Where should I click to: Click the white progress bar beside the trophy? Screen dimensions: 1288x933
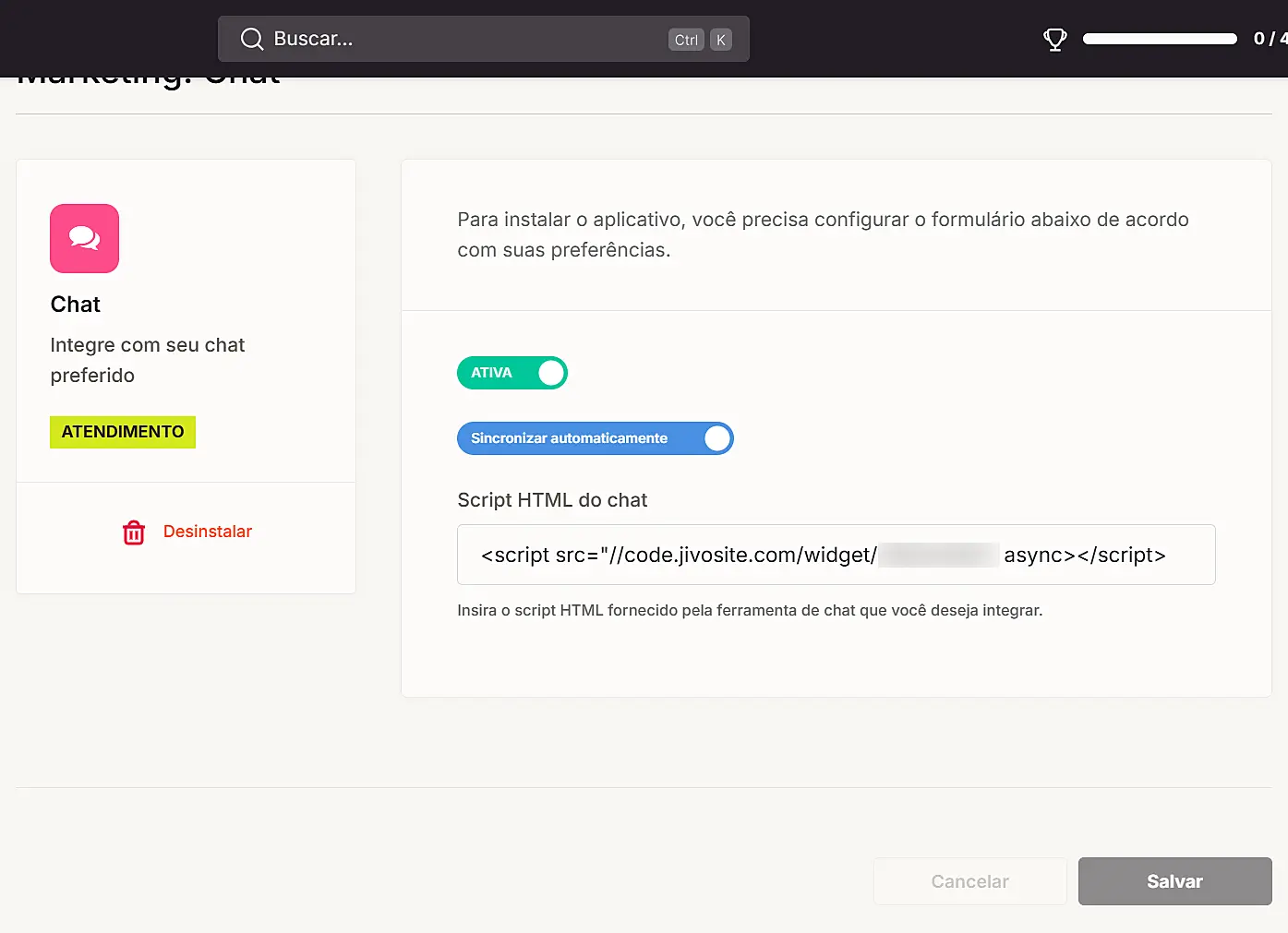tap(1160, 39)
